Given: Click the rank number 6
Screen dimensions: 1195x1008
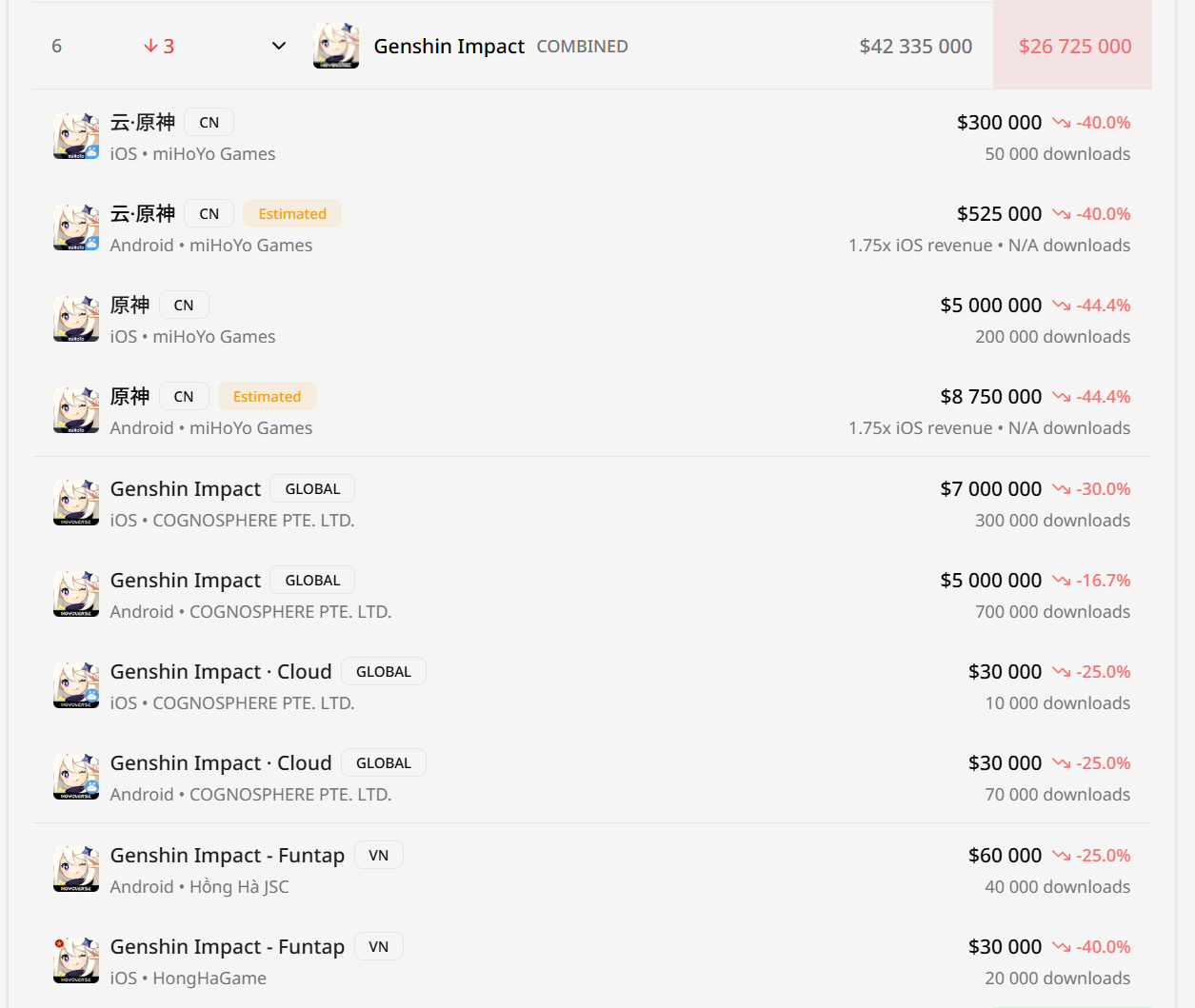Looking at the screenshot, I should click(57, 46).
